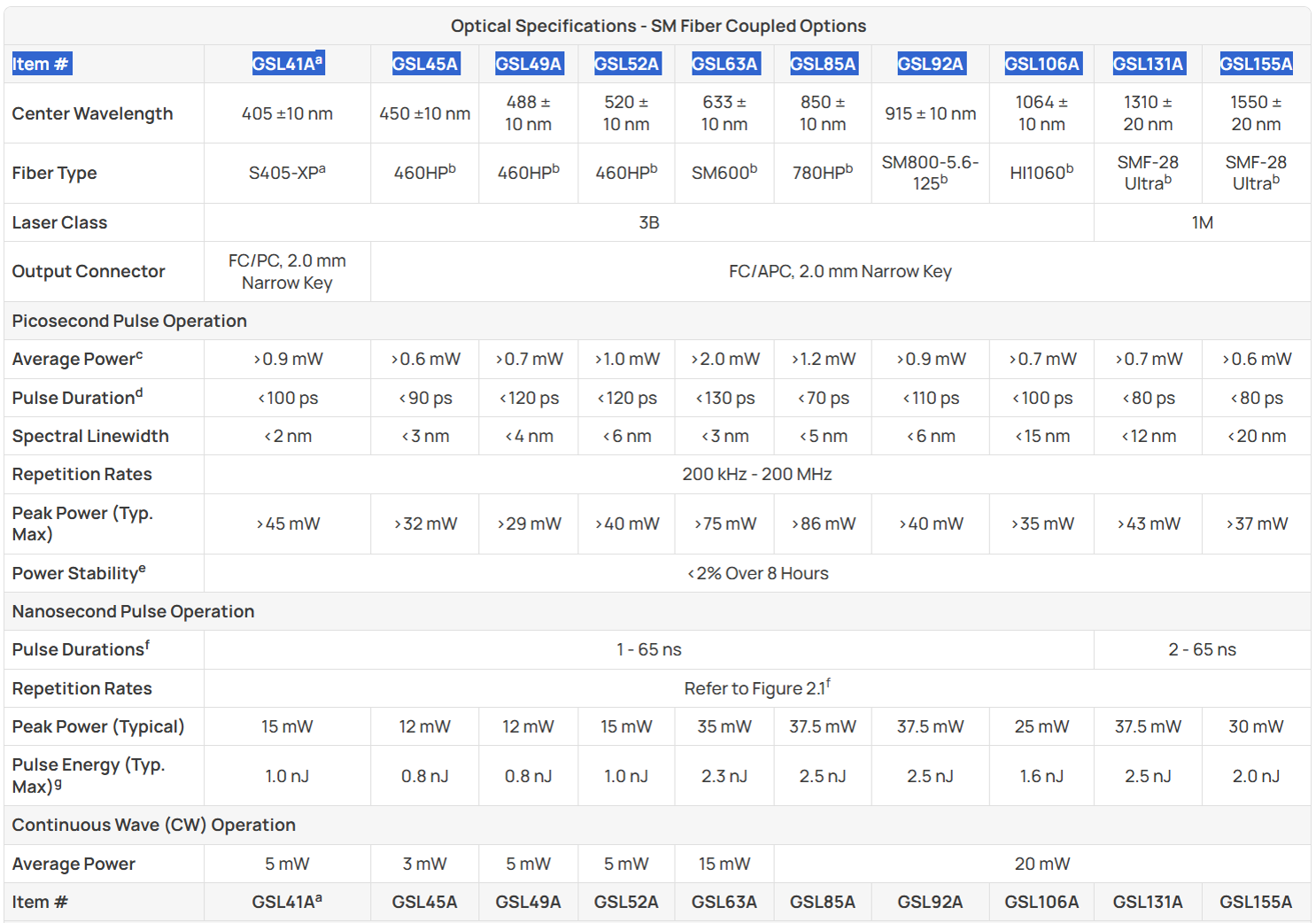Click the 'Power Stability' row label
1316x923 pixels.
pyautogui.click(x=79, y=573)
